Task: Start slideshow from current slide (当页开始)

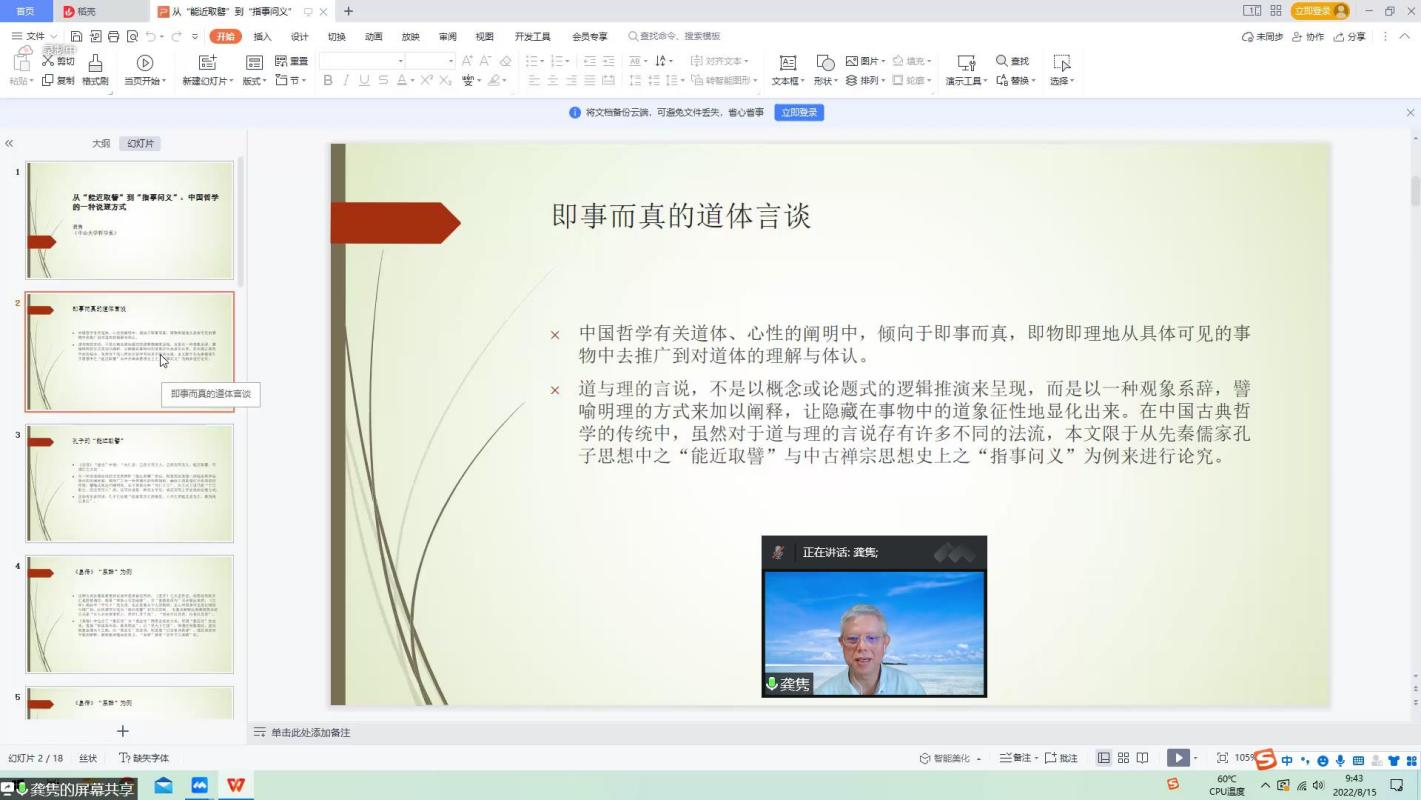Action: click(145, 63)
